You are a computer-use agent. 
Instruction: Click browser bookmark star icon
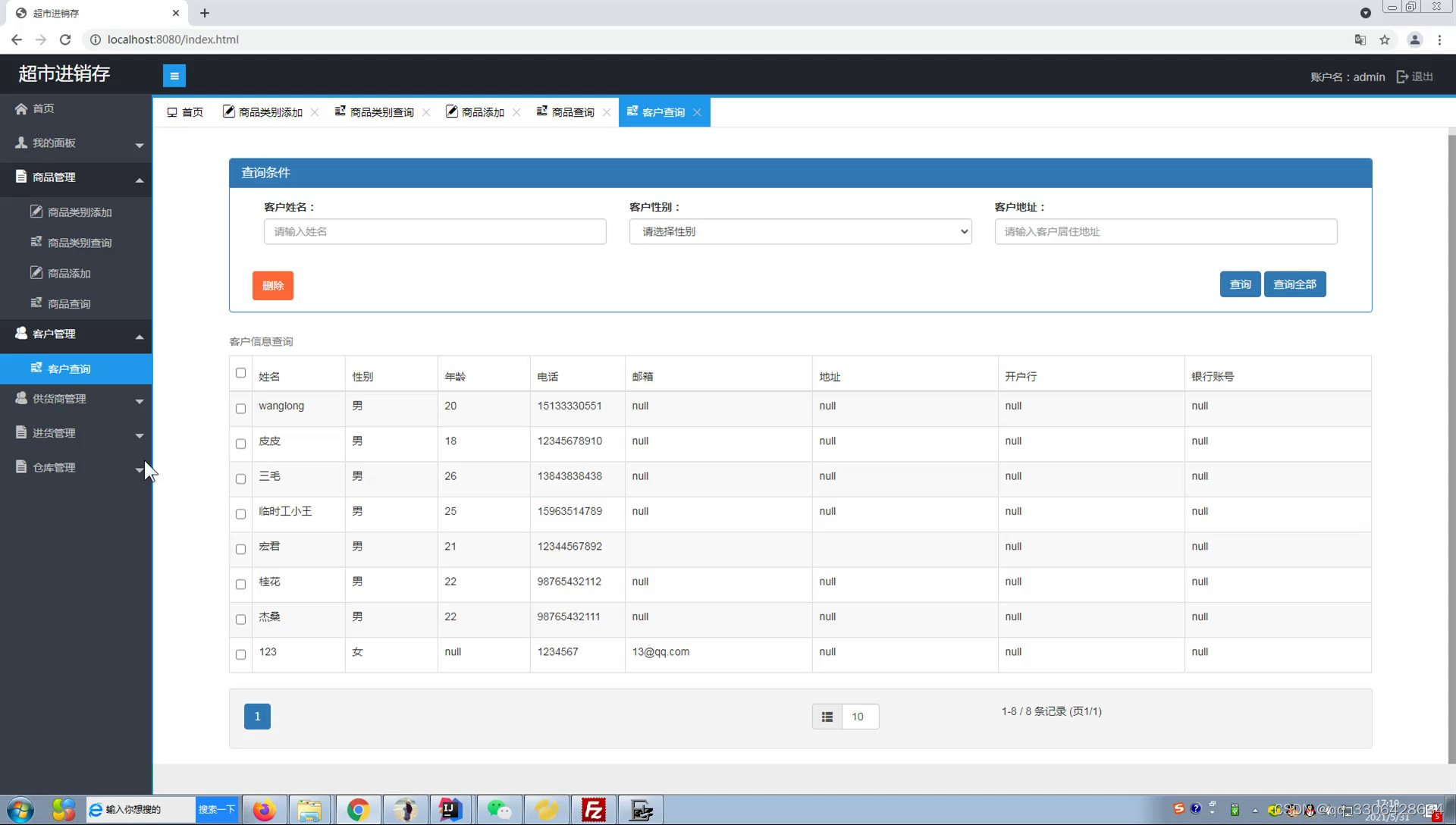pos(1385,39)
